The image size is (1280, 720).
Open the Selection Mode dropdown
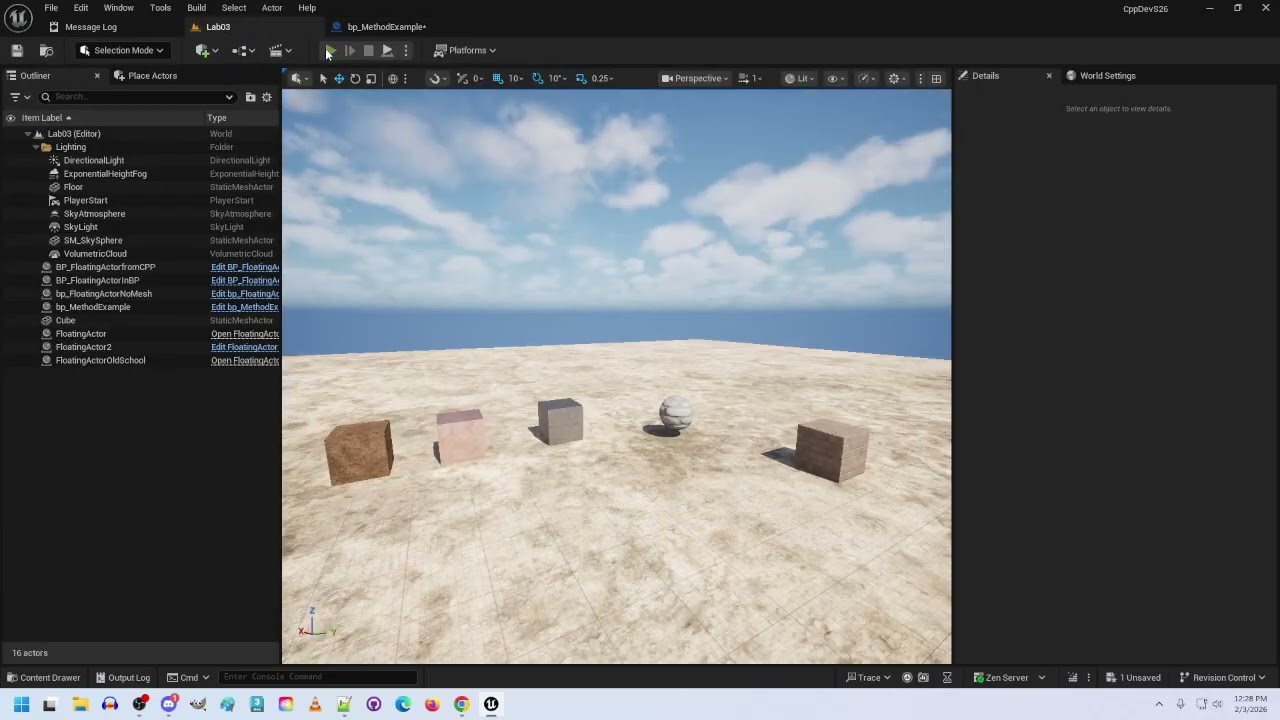point(121,50)
